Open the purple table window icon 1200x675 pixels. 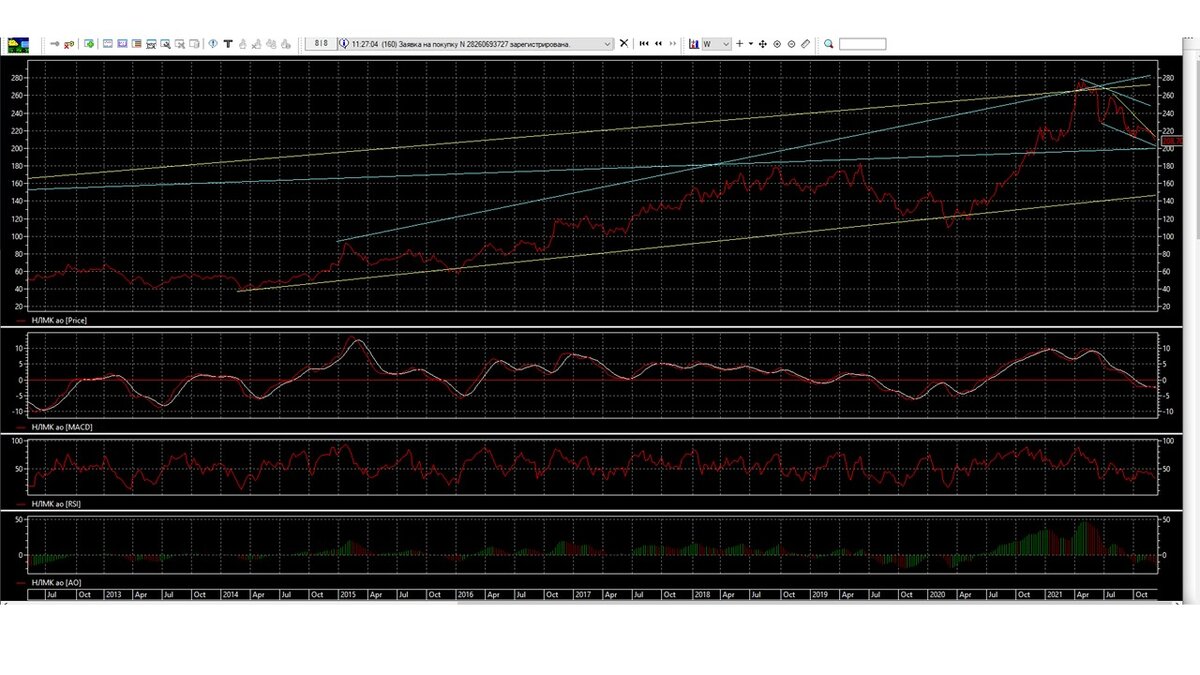122,44
